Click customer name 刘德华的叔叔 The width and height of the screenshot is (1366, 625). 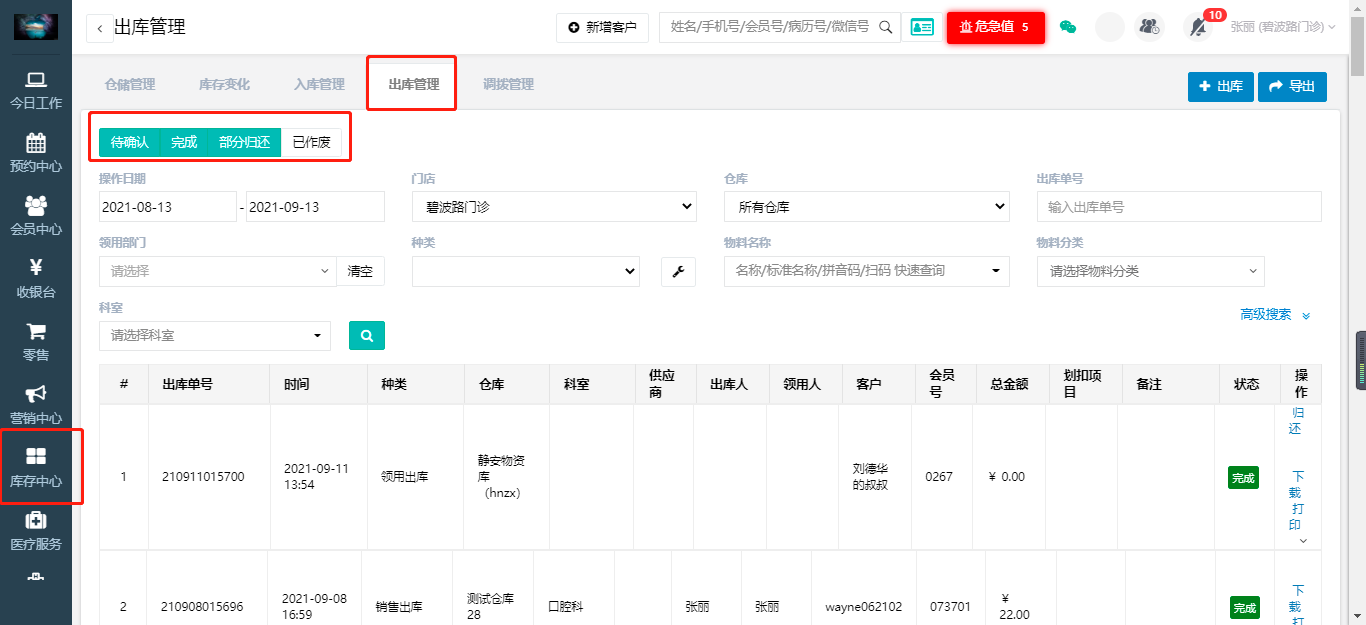871,477
